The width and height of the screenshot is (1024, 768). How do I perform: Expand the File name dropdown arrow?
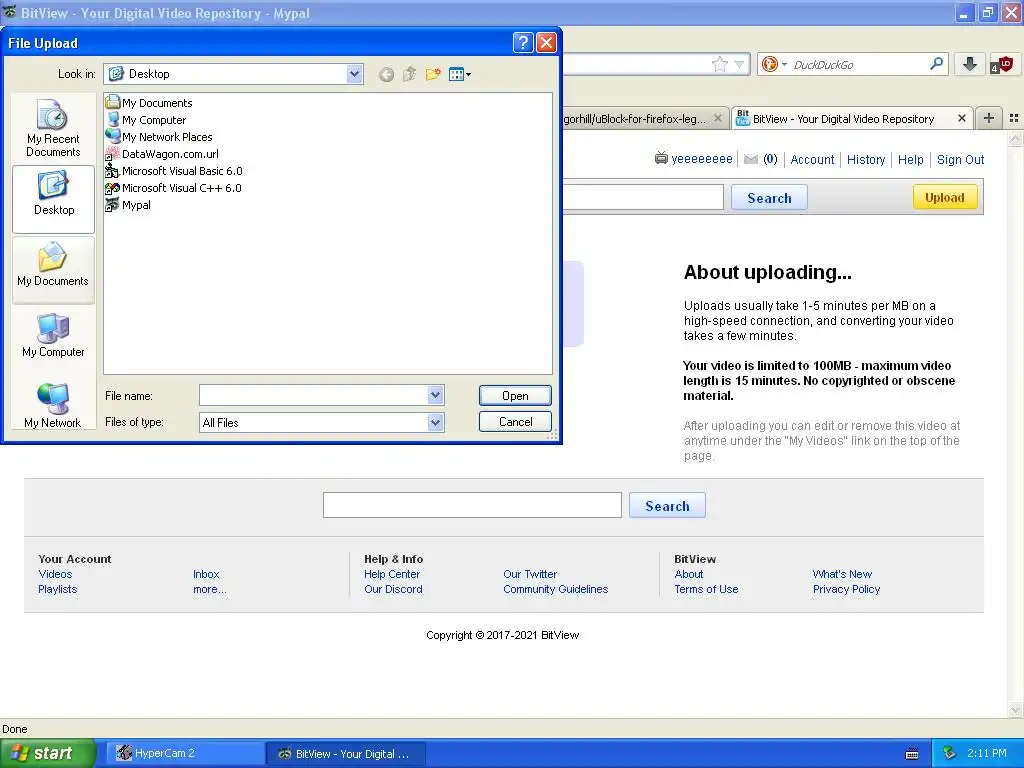(436, 395)
